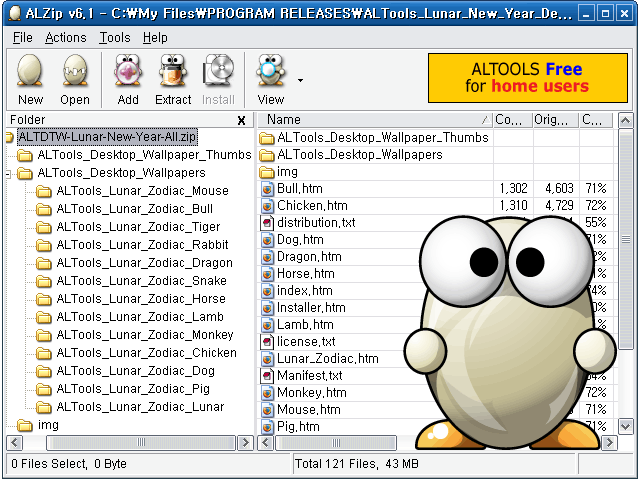
Task: Click the file list scroll-down arrow
Action: pos(626,427)
